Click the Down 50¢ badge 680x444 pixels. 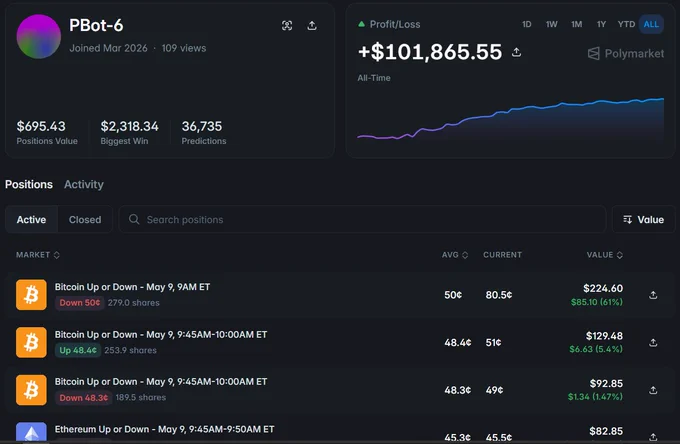80,303
